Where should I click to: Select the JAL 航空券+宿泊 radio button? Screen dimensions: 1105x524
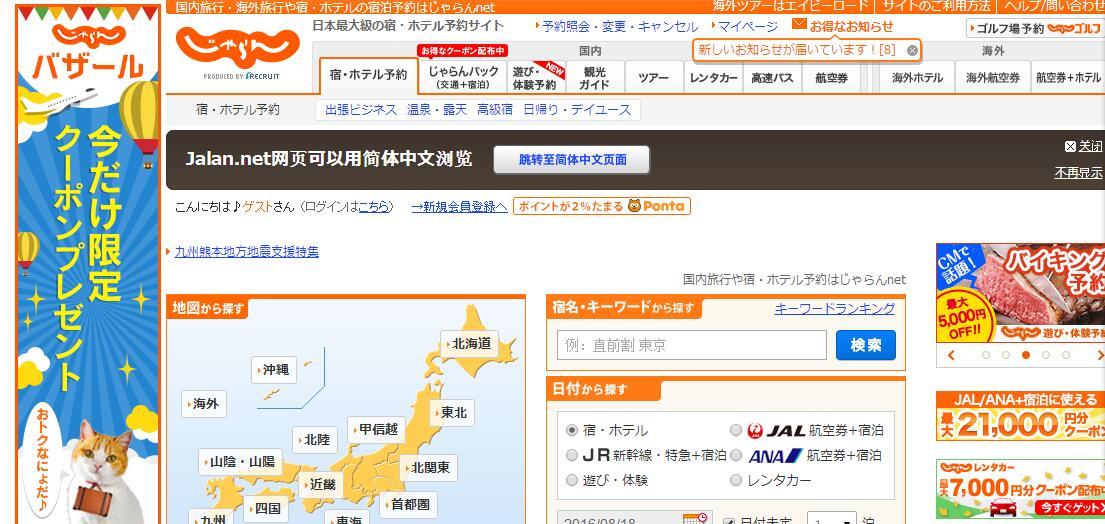pos(736,430)
